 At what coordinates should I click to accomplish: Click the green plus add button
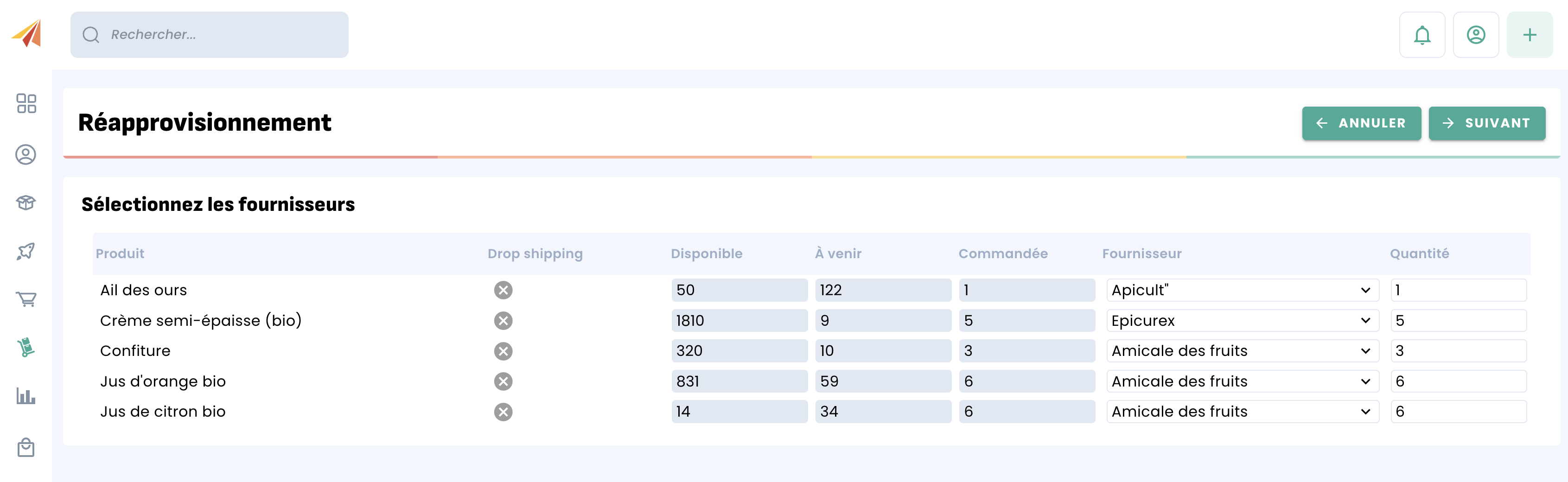point(1529,35)
